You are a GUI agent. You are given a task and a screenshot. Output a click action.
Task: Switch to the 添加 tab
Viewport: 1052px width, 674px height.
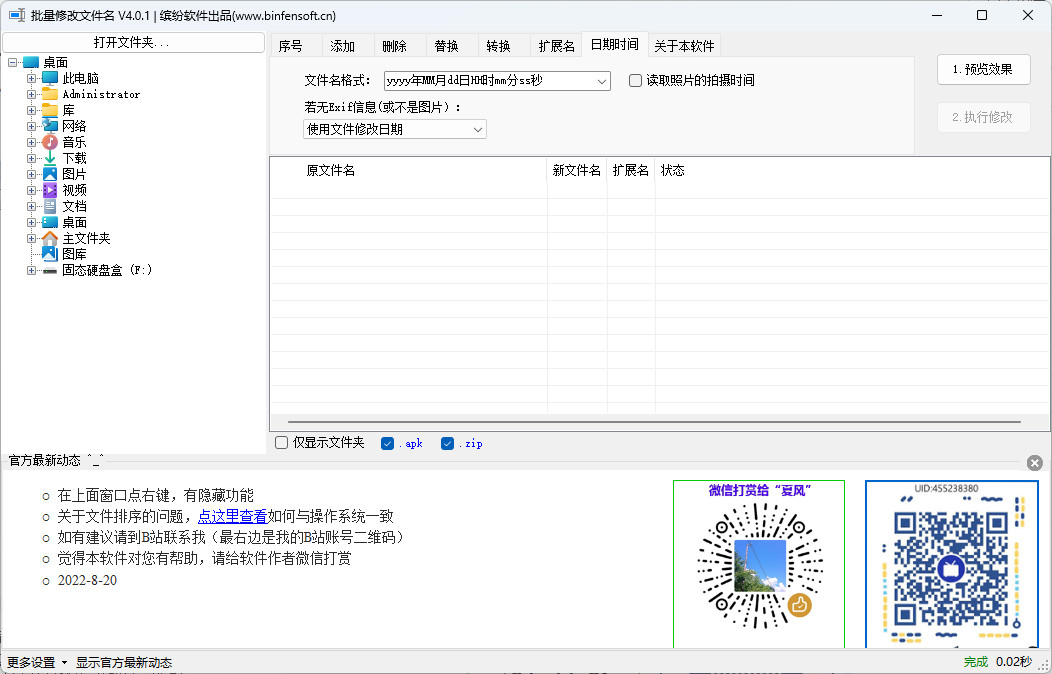[x=348, y=46]
